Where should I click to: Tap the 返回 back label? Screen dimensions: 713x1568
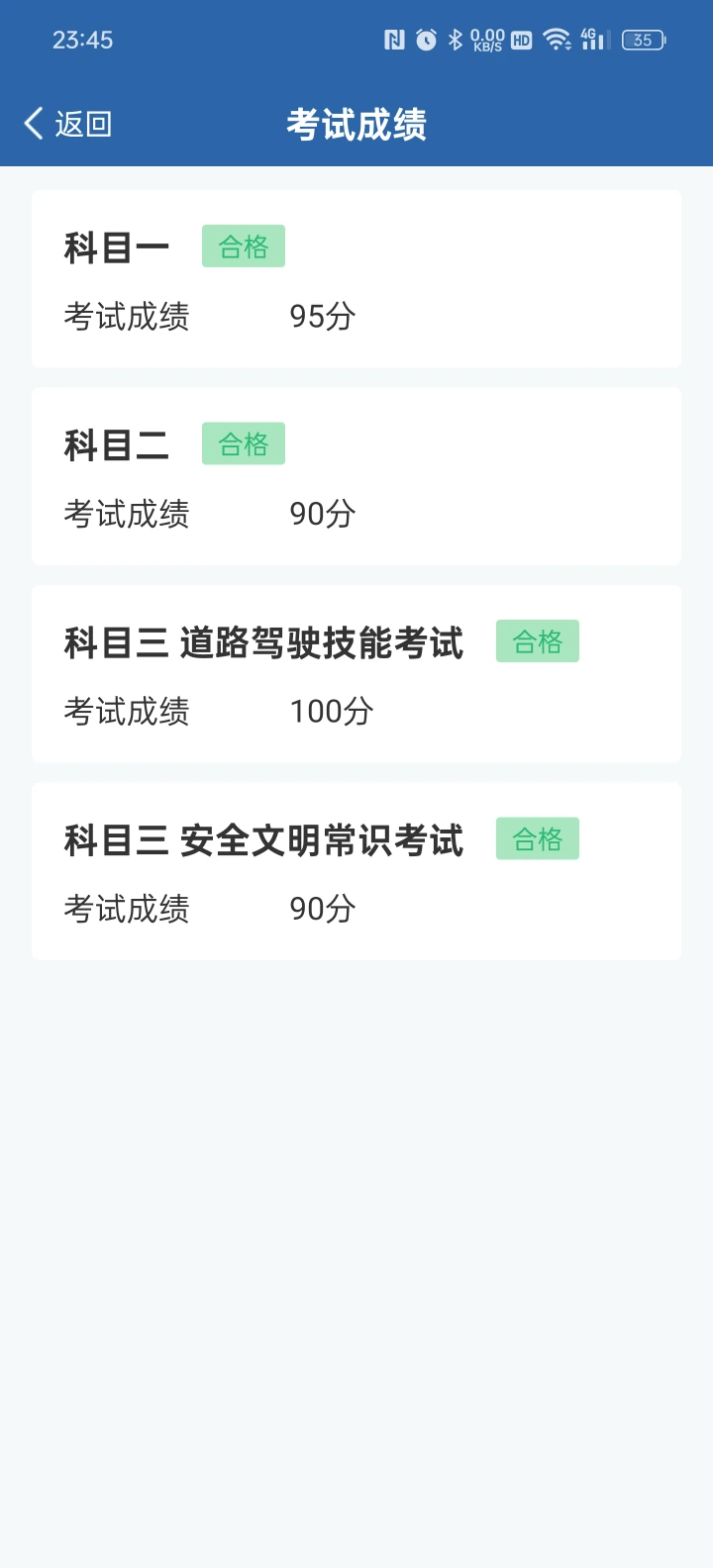83,124
